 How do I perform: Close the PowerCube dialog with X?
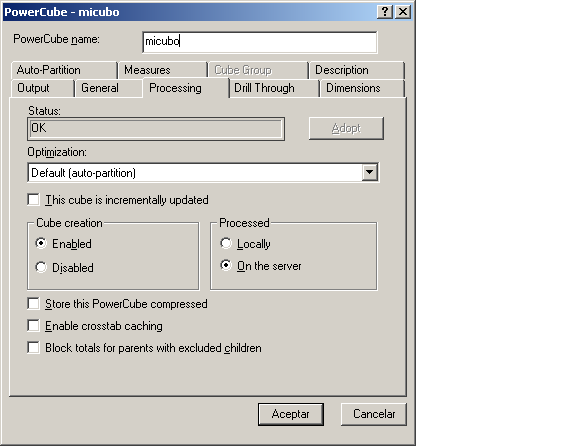403,12
